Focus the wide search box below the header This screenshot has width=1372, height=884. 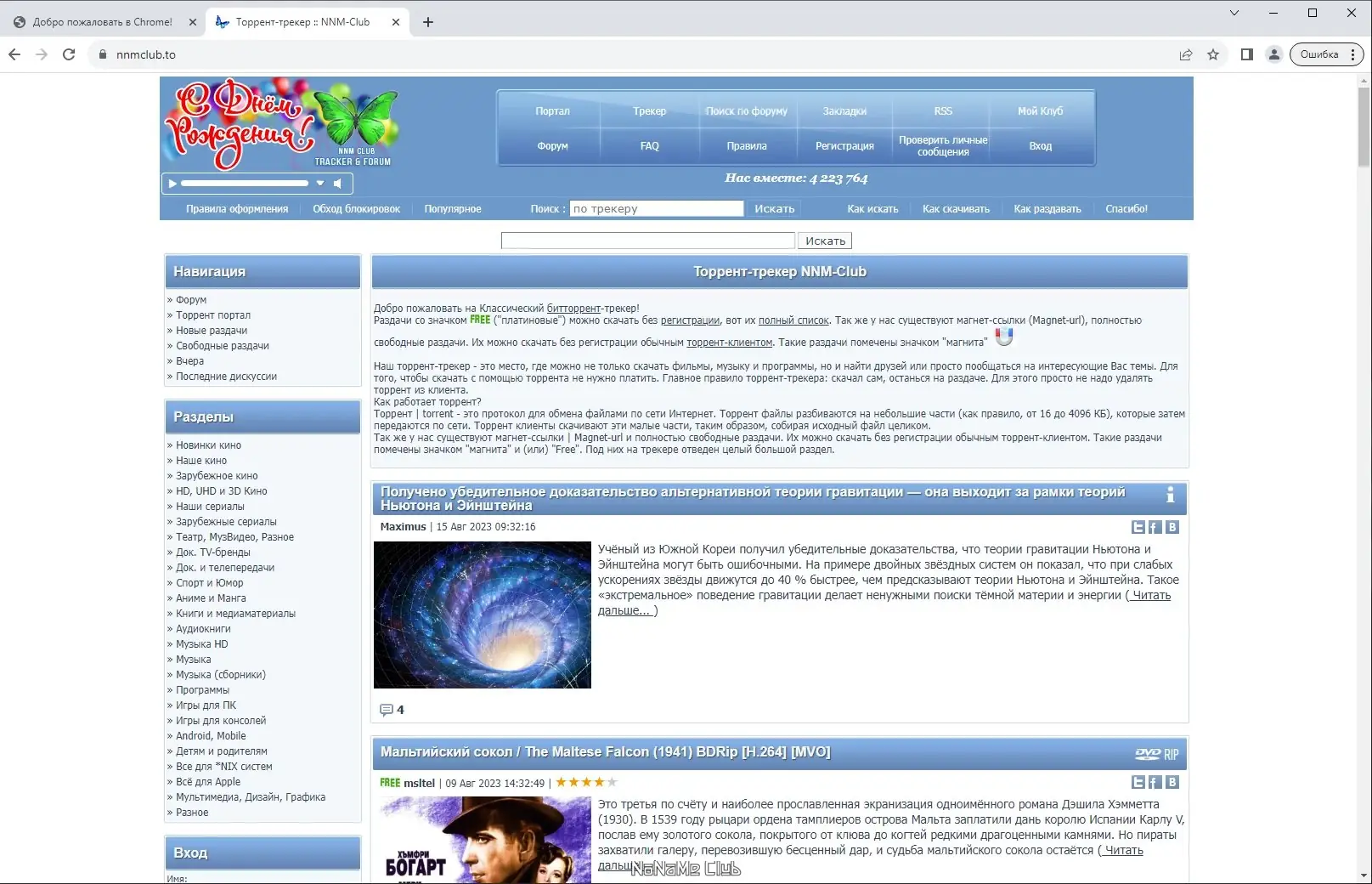tap(648, 241)
